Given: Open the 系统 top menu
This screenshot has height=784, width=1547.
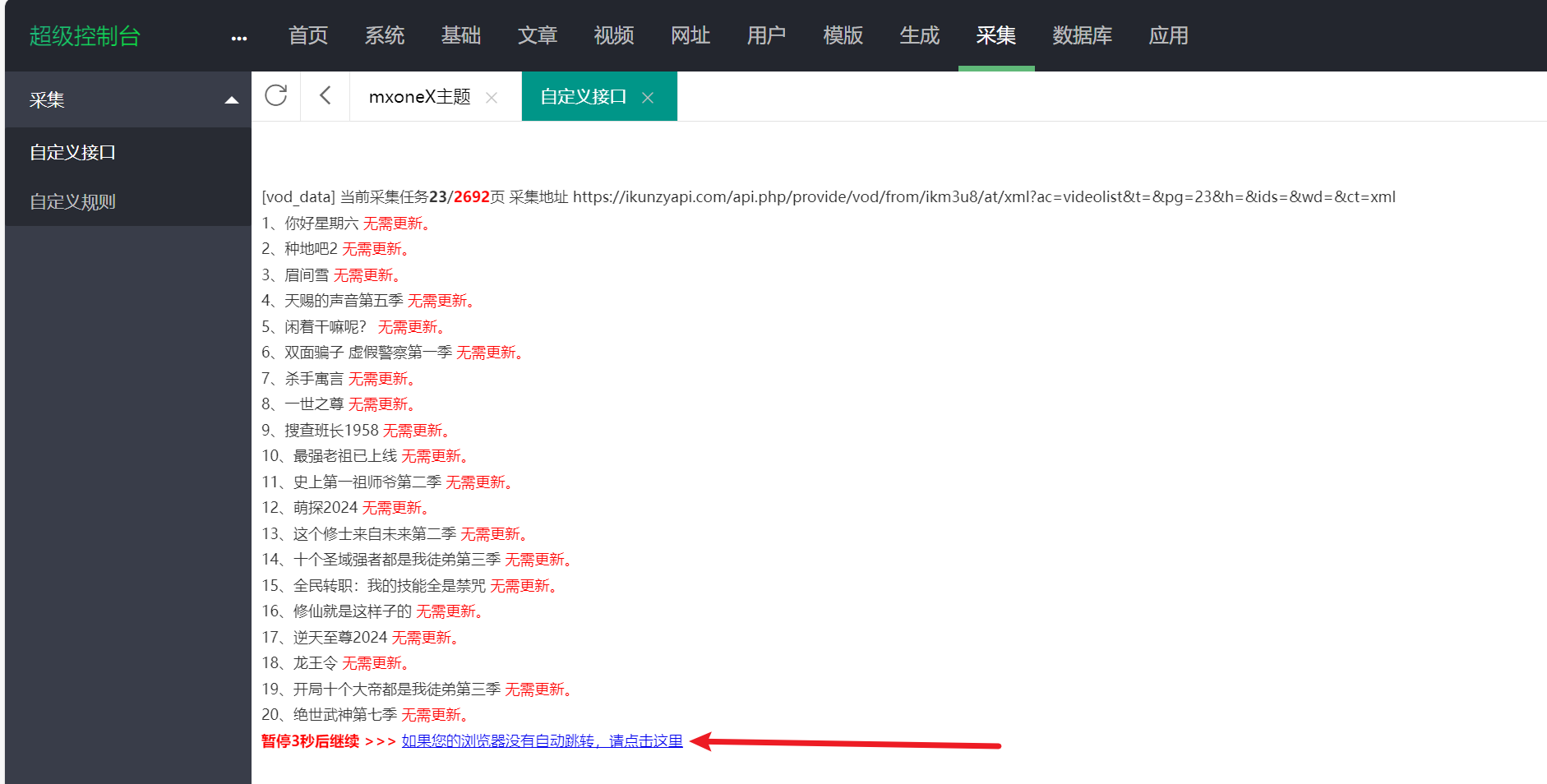Looking at the screenshot, I should 385,35.
